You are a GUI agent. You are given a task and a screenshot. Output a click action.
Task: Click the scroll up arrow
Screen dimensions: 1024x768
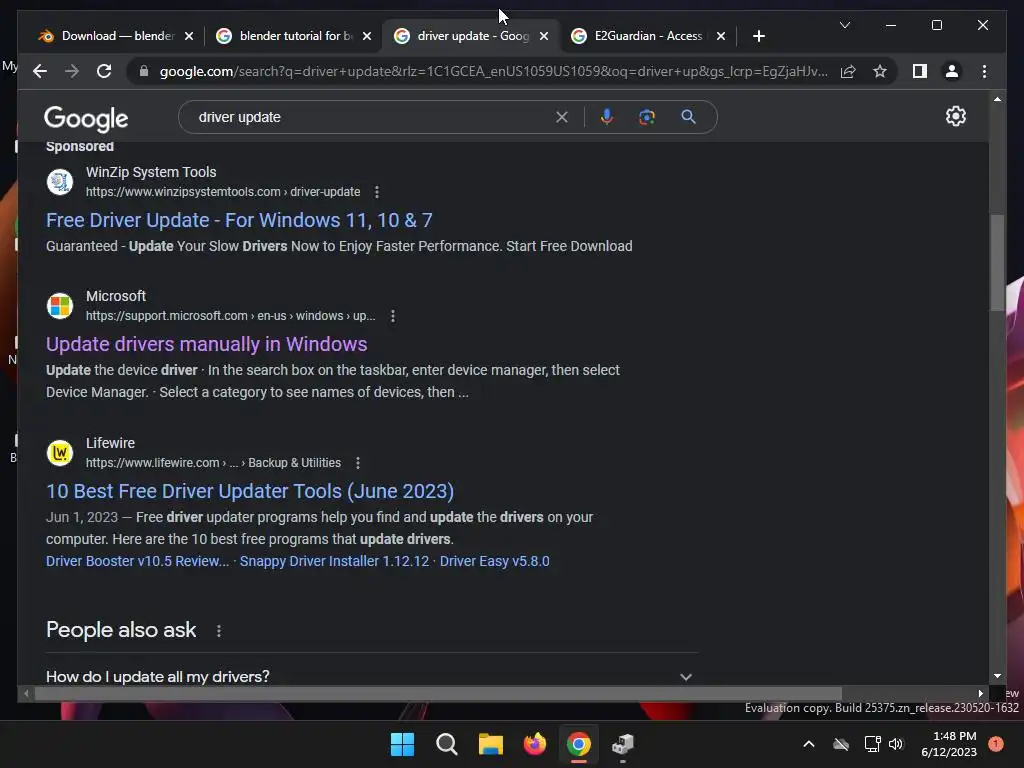click(997, 99)
